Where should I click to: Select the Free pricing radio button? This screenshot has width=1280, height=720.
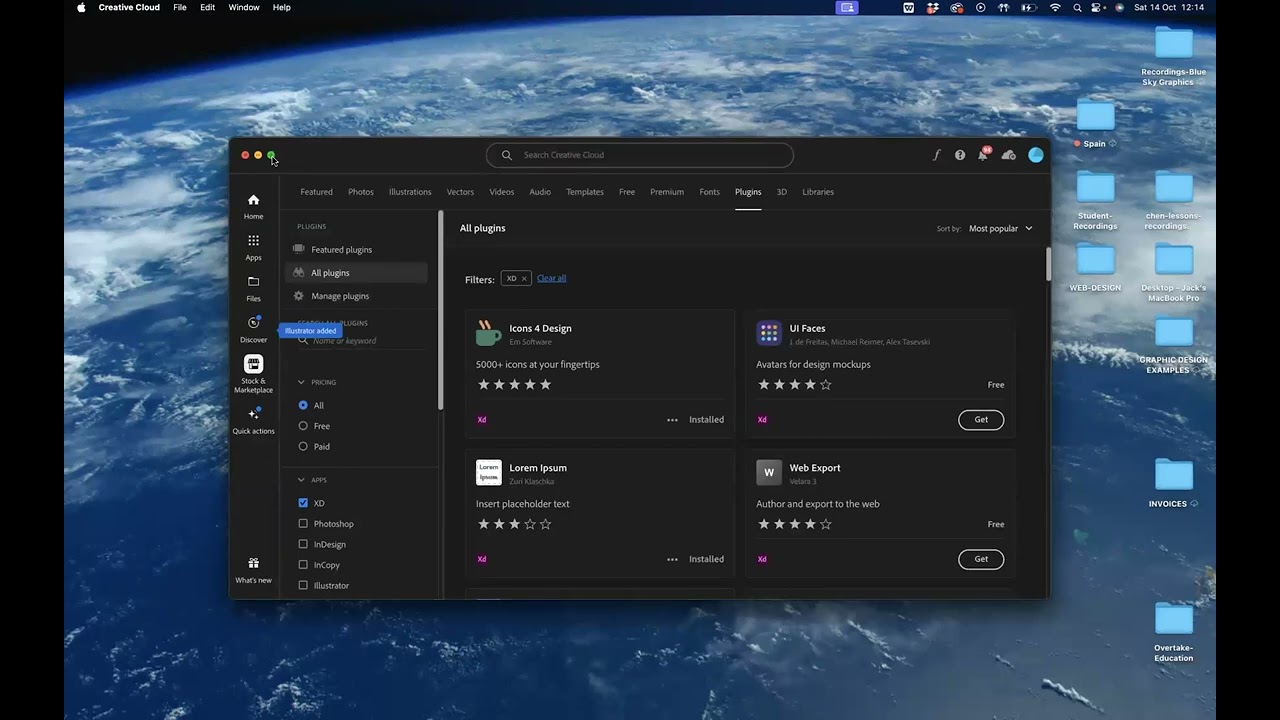click(303, 426)
